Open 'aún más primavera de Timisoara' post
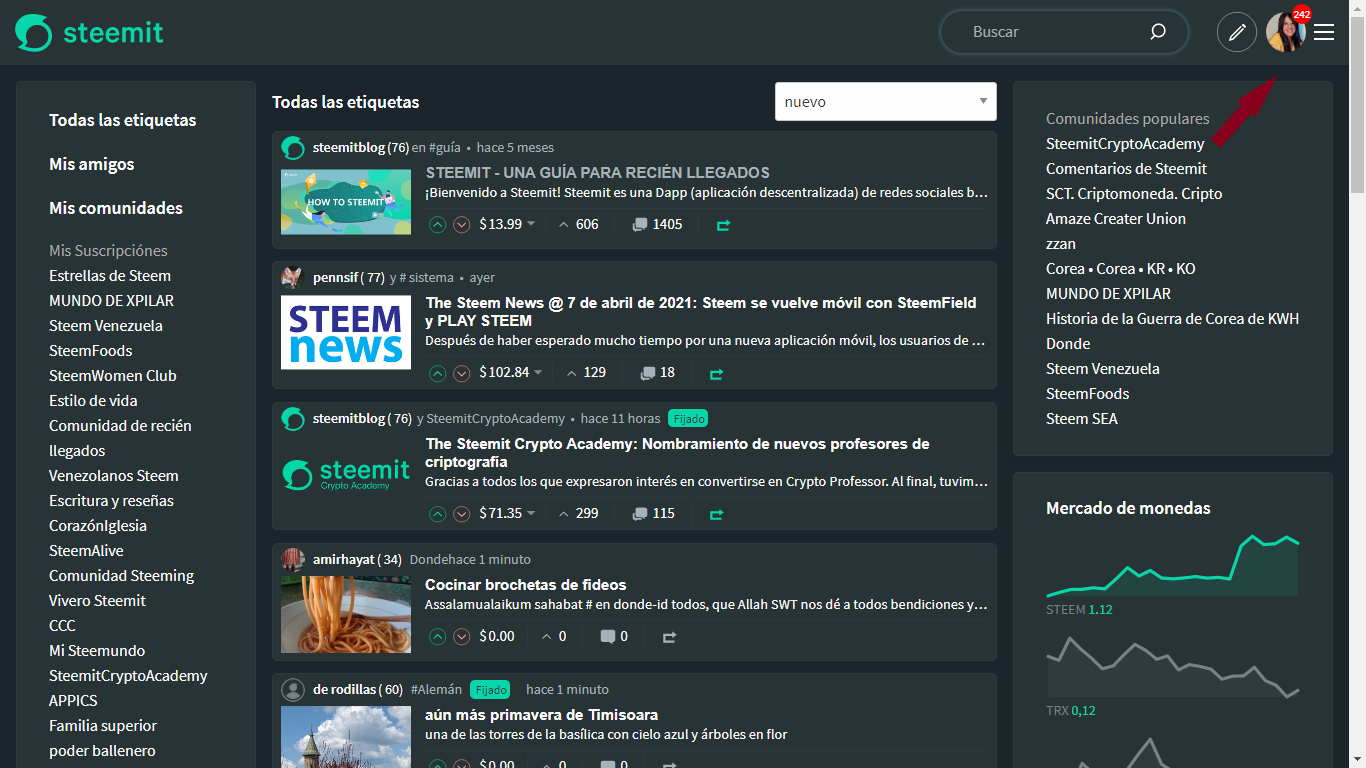1366x768 pixels. tap(542, 715)
